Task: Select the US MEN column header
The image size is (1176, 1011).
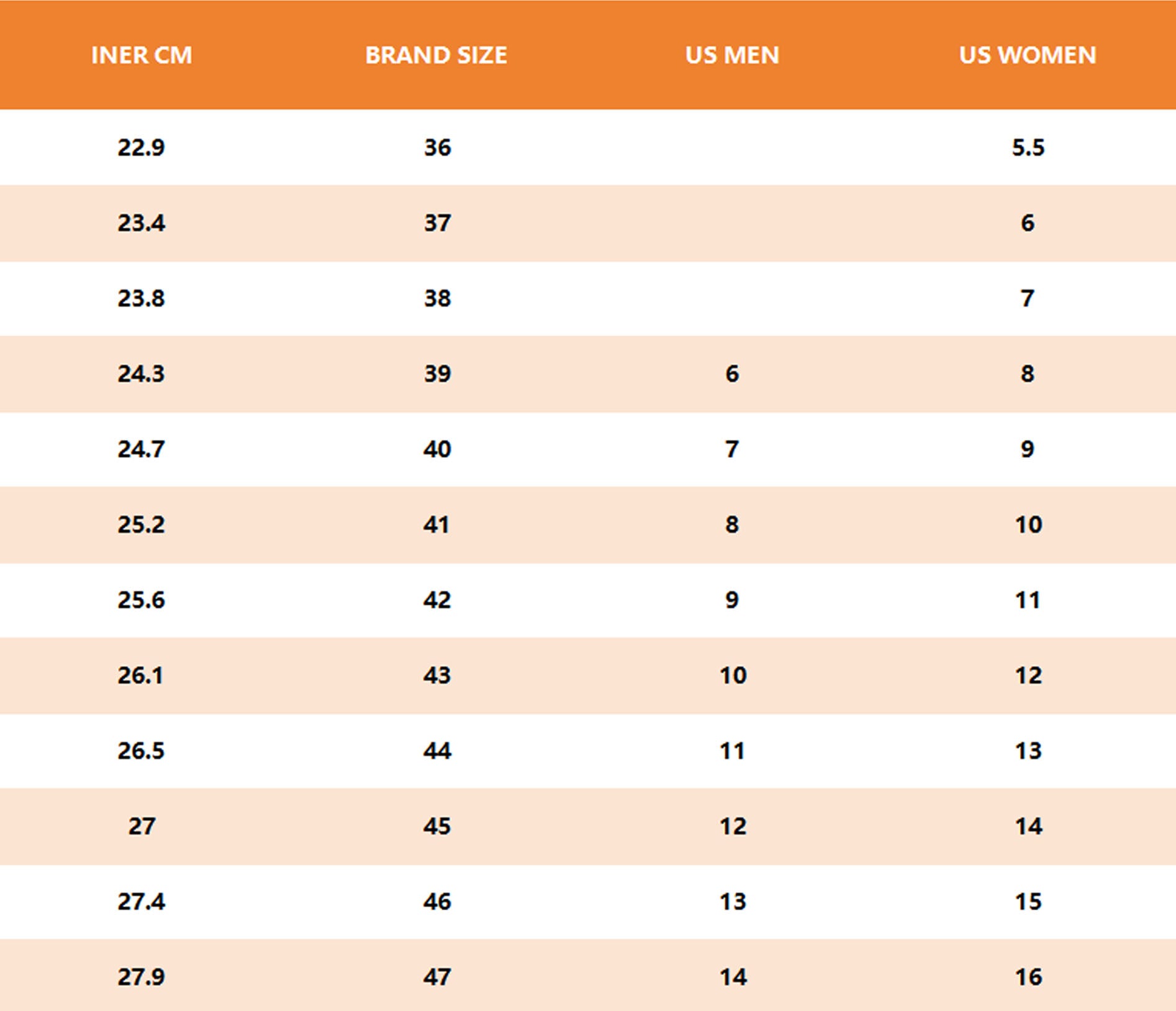Action: click(x=732, y=55)
